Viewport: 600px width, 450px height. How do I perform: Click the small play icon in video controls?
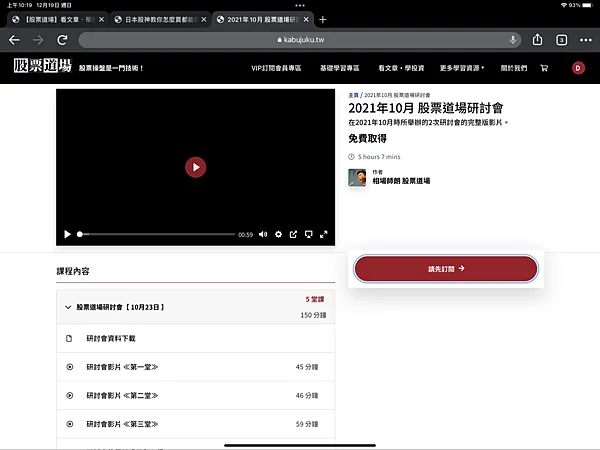(67, 234)
